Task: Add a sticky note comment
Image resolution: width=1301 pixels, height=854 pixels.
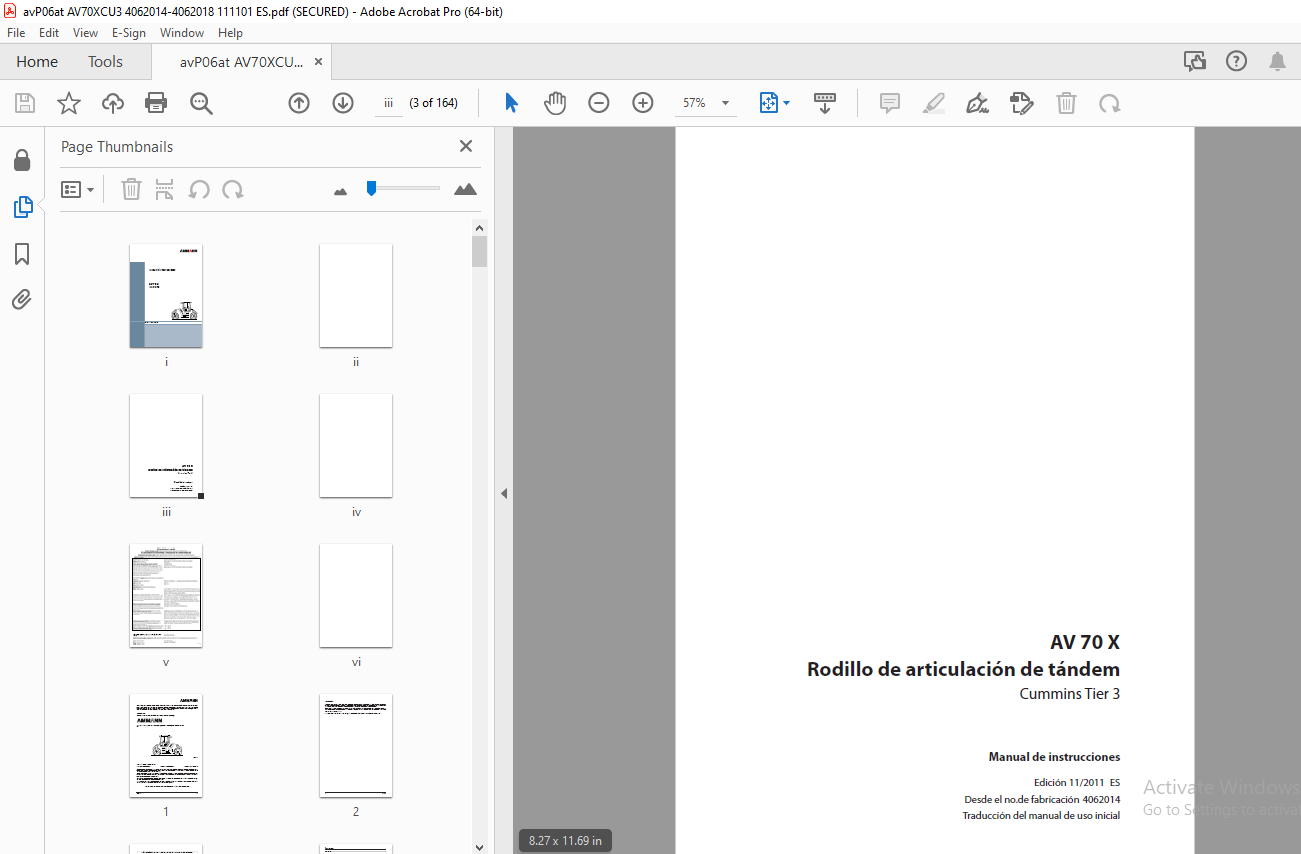Action: [890, 103]
